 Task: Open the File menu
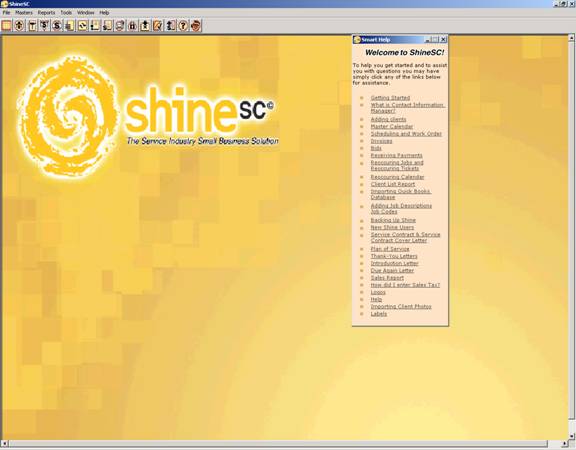coord(6,12)
